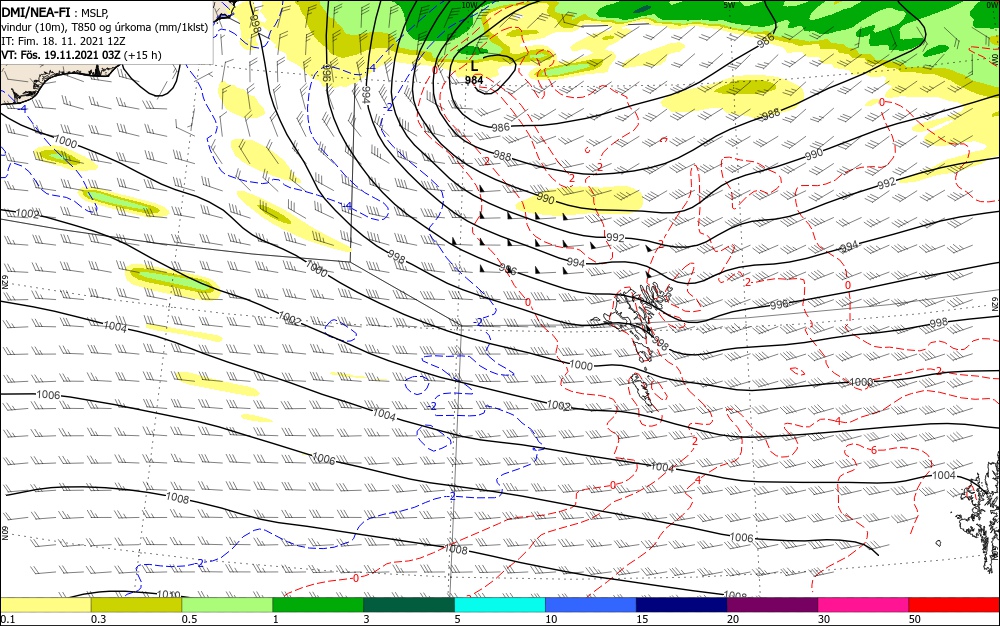This screenshot has width=1000, height=626.
Task: Click the 'IT: Fim. 18. 11. 2021 12Z' line
Action: pyautogui.click(x=63, y=41)
